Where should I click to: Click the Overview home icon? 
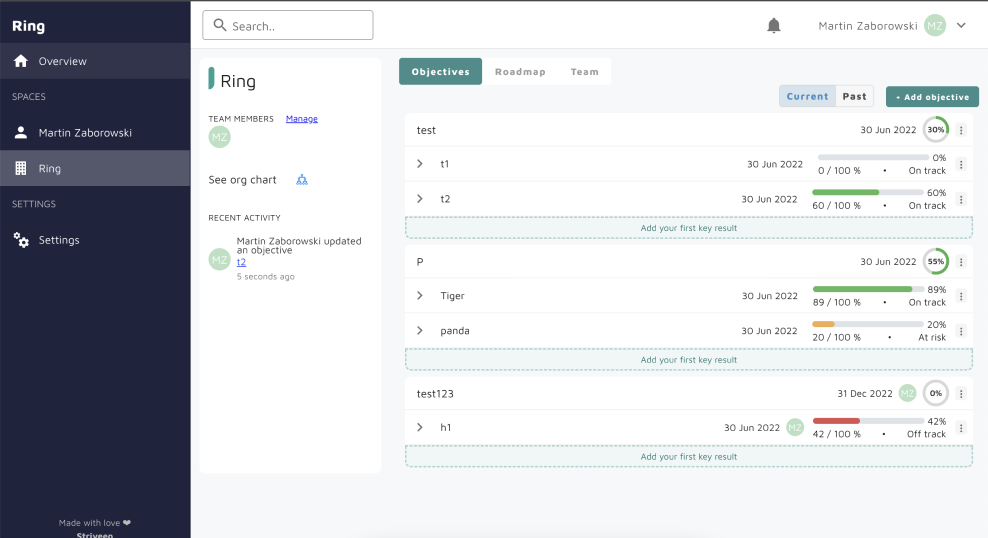(21, 61)
